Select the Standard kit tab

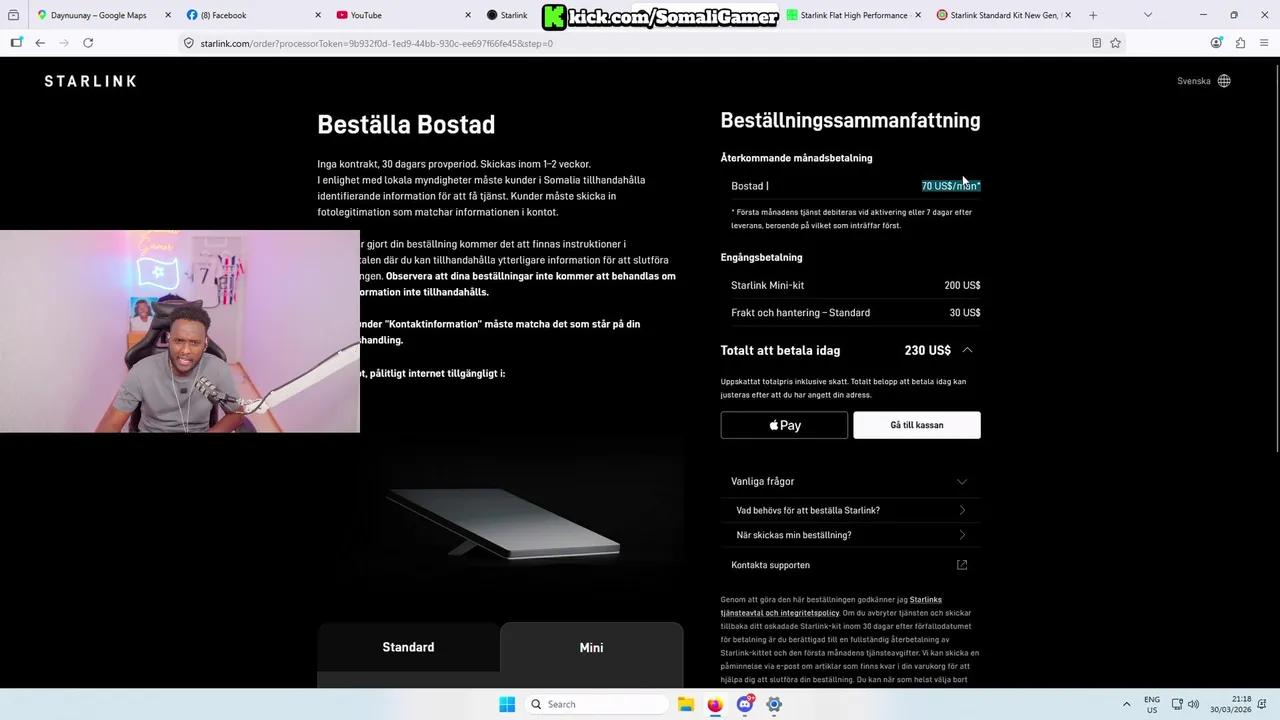408,647
